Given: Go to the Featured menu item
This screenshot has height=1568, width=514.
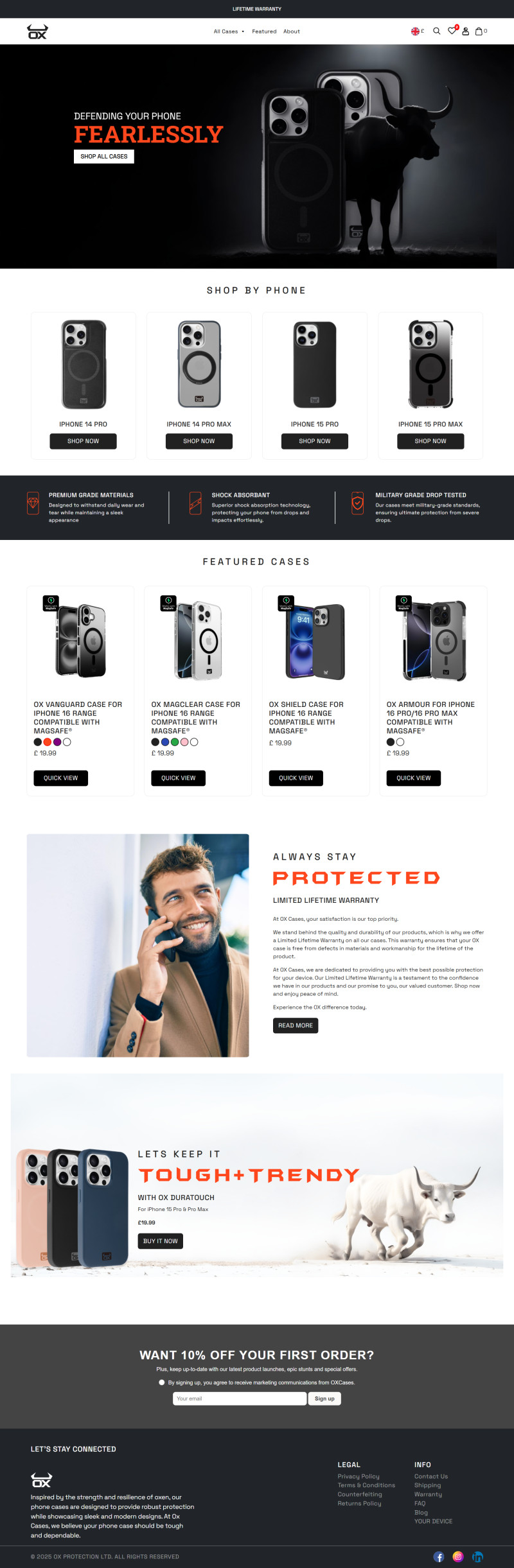Looking at the screenshot, I should tap(264, 31).
